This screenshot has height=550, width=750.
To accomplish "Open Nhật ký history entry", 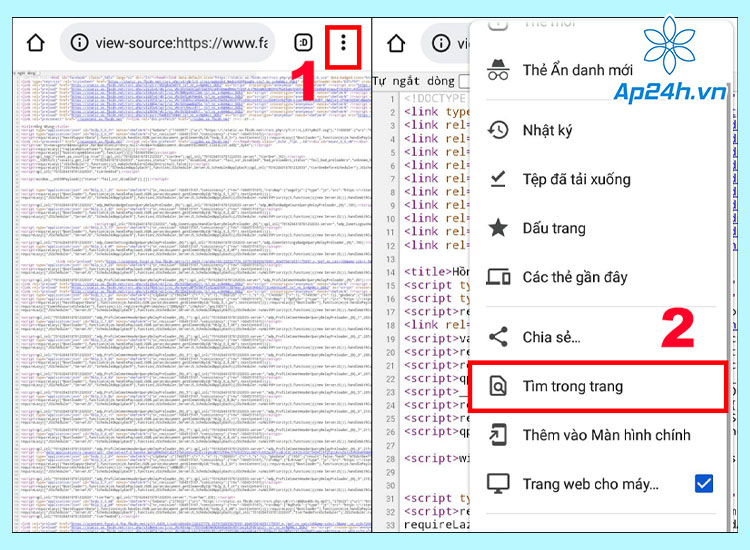I will click(x=547, y=131).
